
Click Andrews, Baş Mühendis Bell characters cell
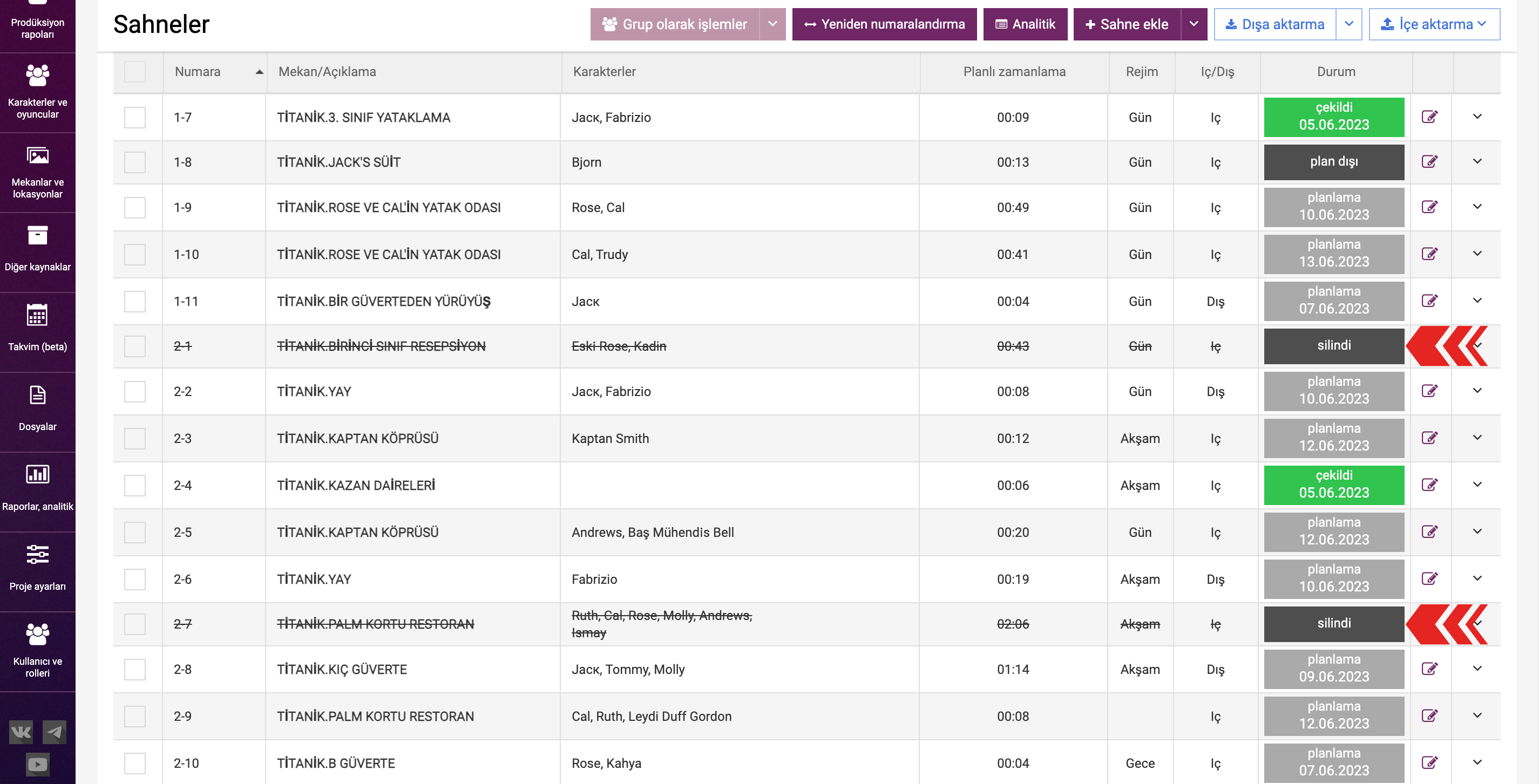653,533
